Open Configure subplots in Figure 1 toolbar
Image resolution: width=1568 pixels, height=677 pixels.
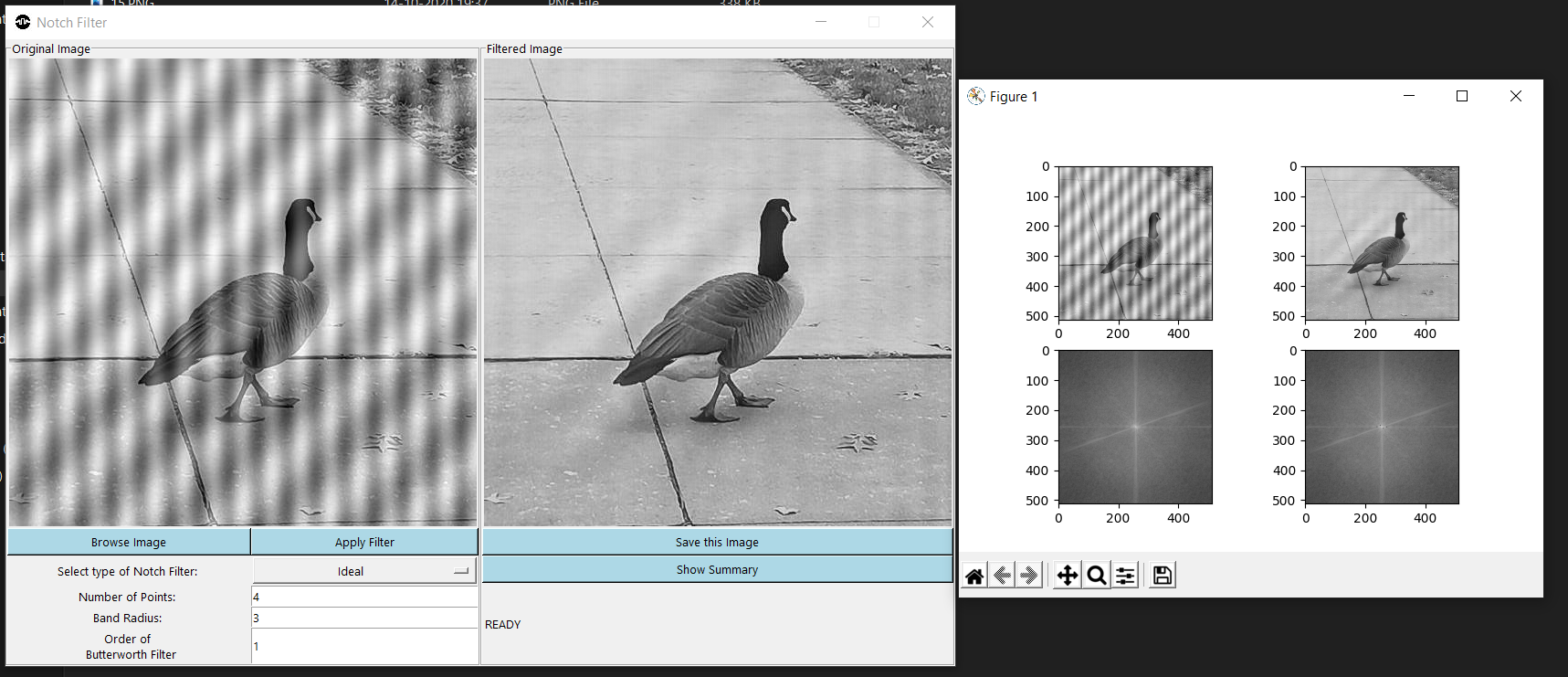1125,576
